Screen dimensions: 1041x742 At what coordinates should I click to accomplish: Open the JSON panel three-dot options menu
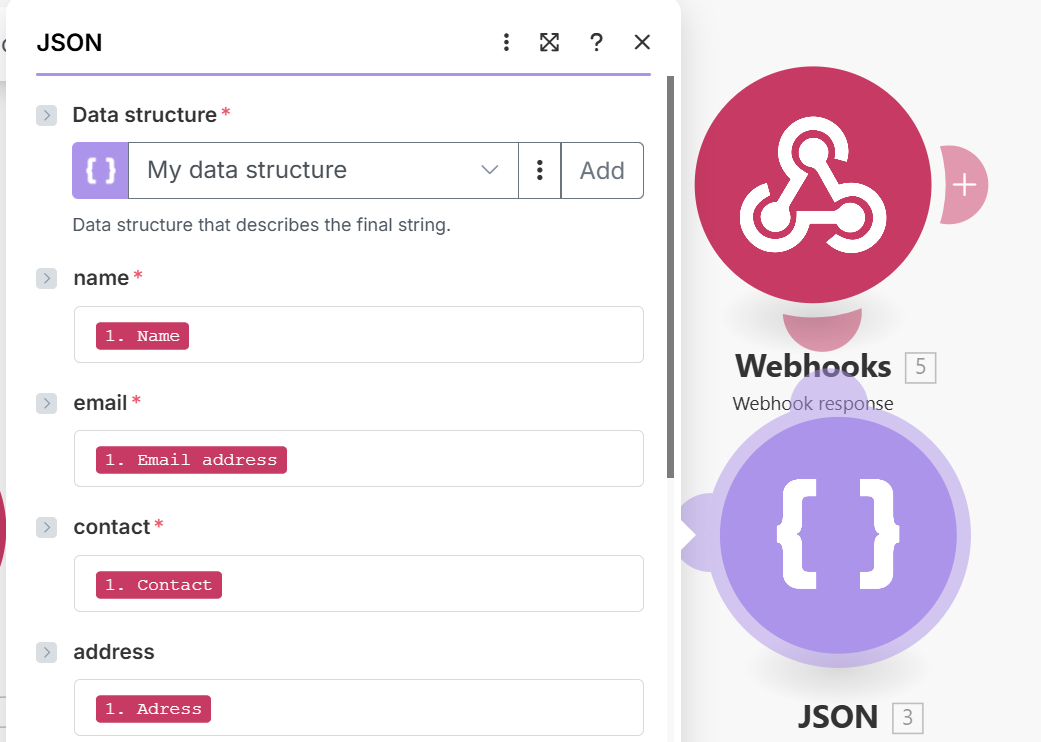pyautogui.click(x=506, y=42)
